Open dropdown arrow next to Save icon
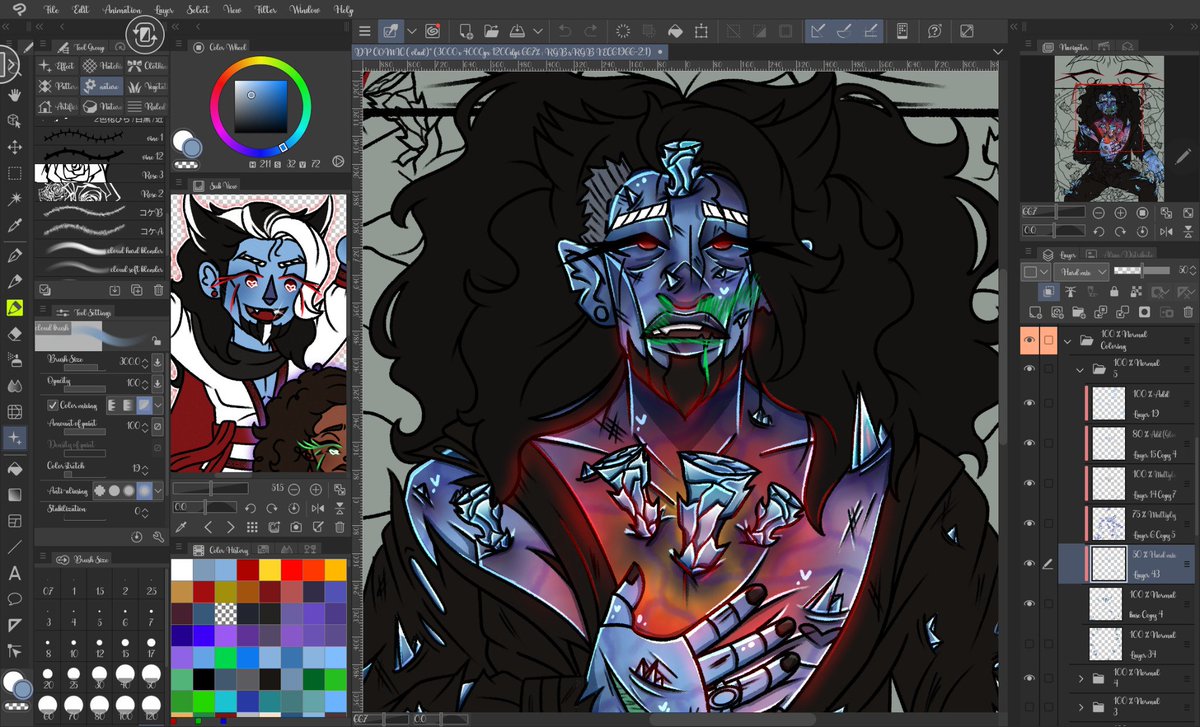Image resolution: width=1200 pixels, height=727 pixels. coord(540,31)
